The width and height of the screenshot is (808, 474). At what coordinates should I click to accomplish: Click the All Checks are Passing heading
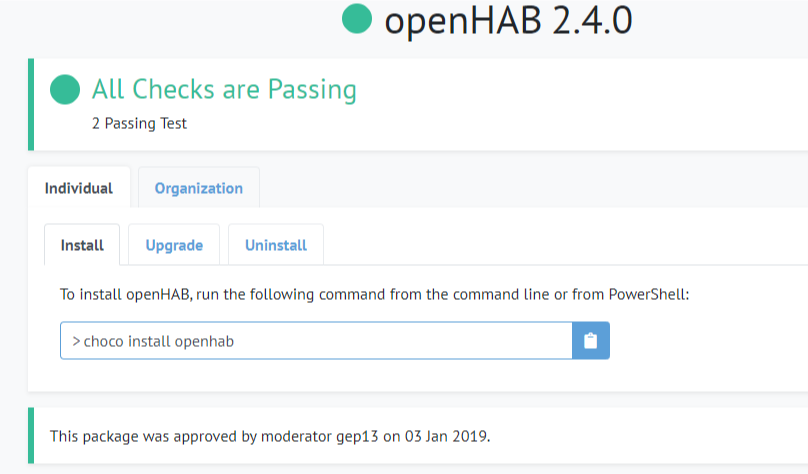click(x=224, y=90)
